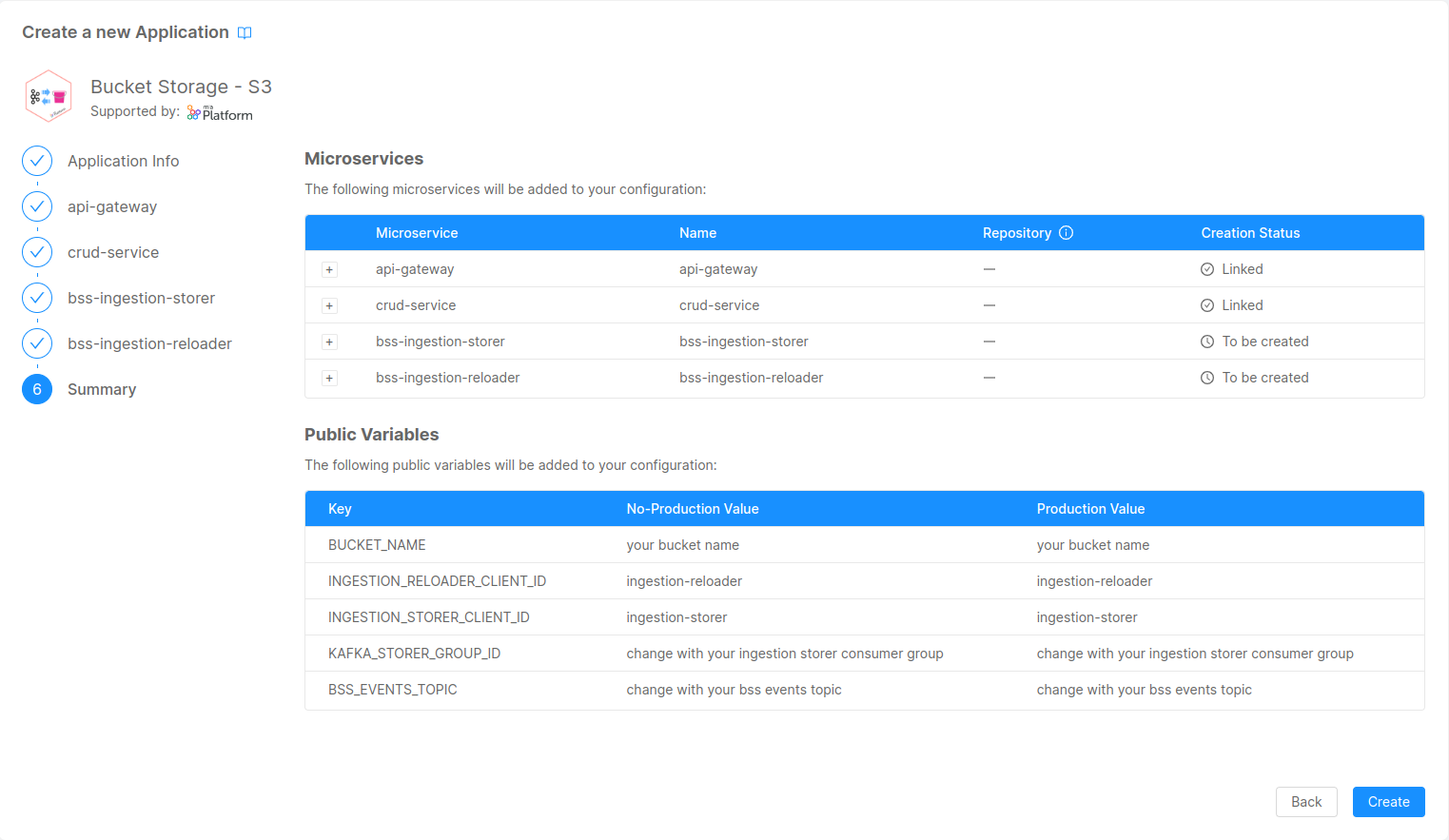Image resolution: width=1449 pixels, height=840 pixels.
Task: Click the clock icon next to bss-ingestion-reloader status
Action: [x=1209, y=378]
